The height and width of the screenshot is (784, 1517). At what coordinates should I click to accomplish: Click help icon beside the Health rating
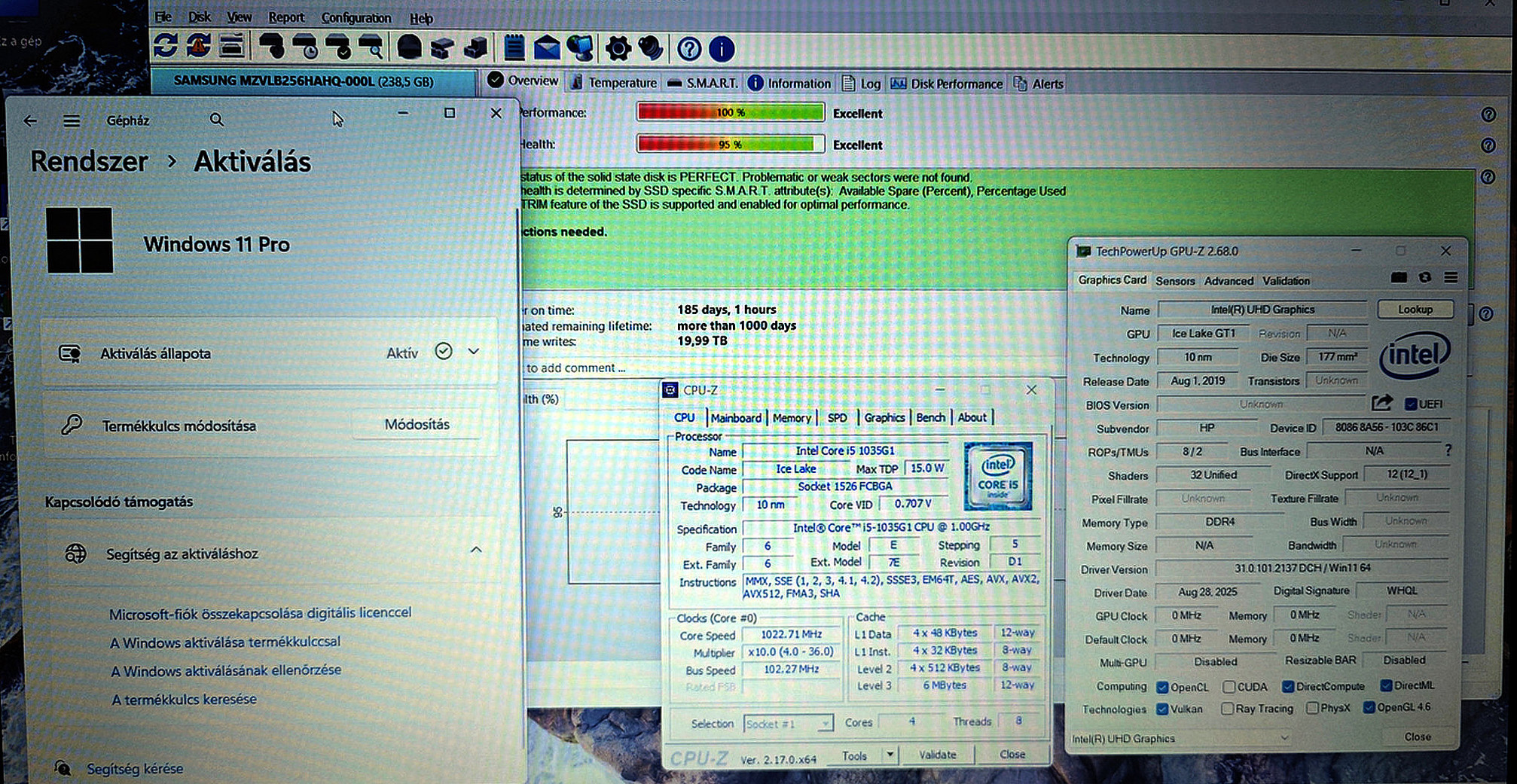(1488, 145)
